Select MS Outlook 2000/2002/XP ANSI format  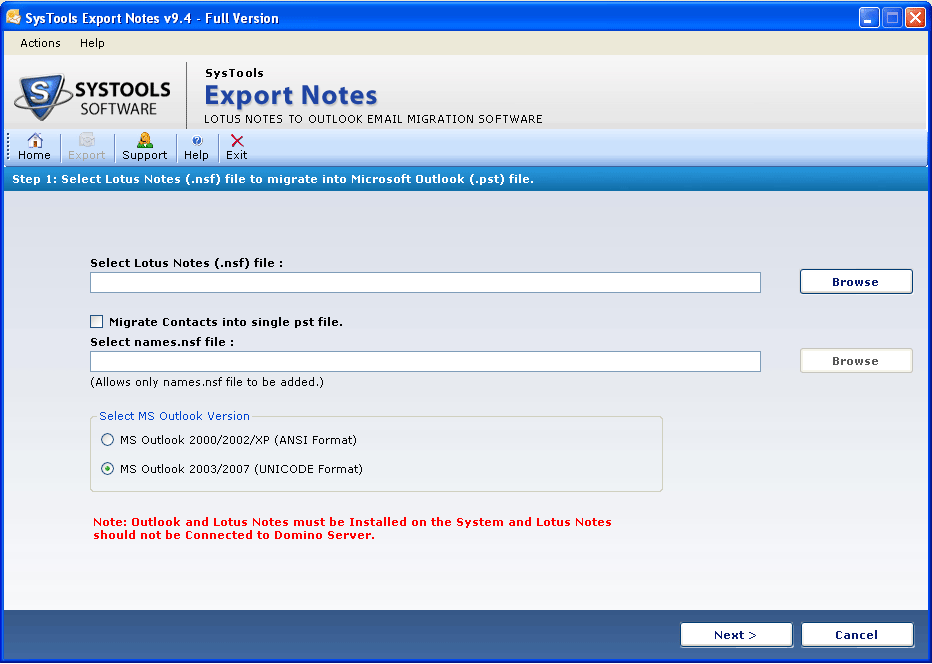pos(107,440)
